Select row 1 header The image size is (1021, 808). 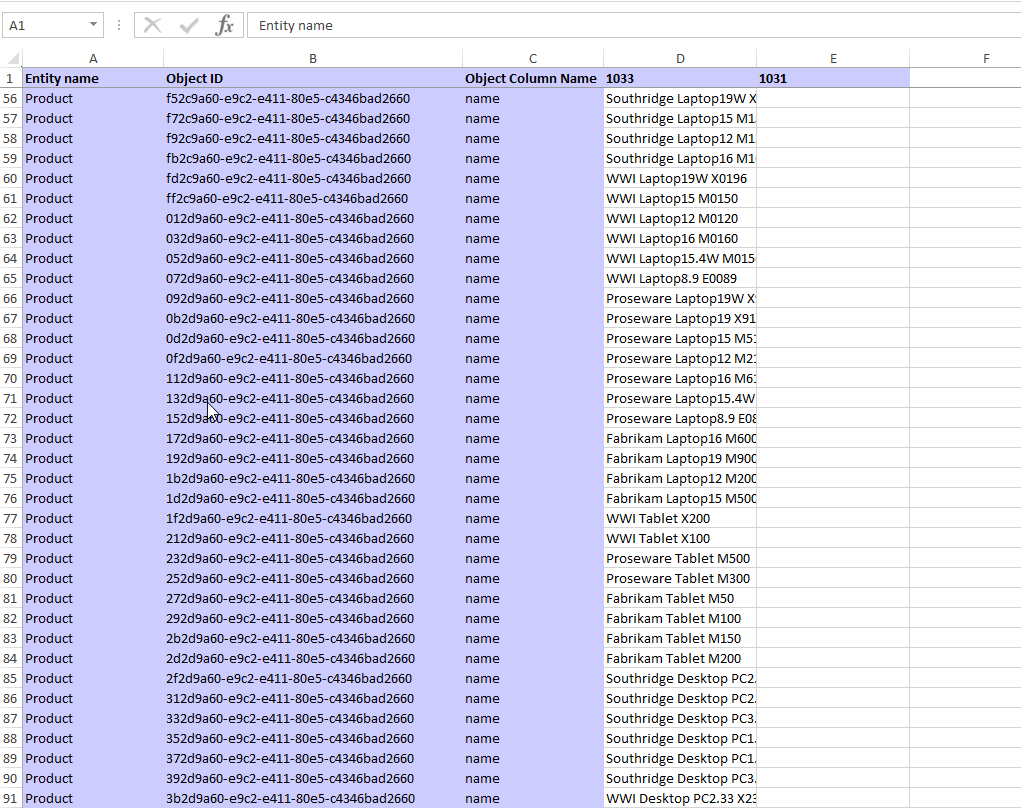tap(10, 79)
